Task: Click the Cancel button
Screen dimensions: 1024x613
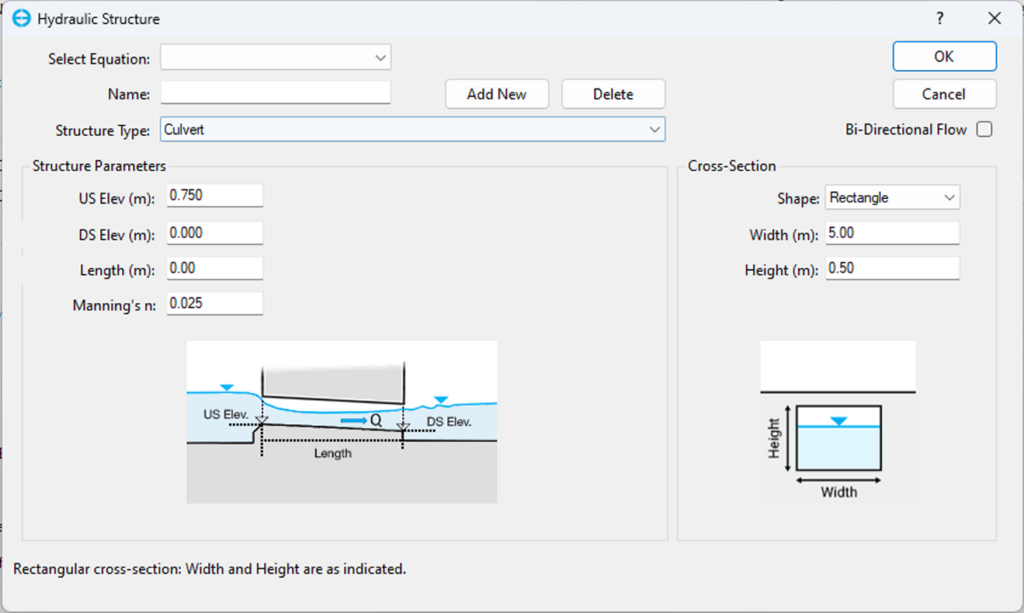Action: [x=944, y=94]
